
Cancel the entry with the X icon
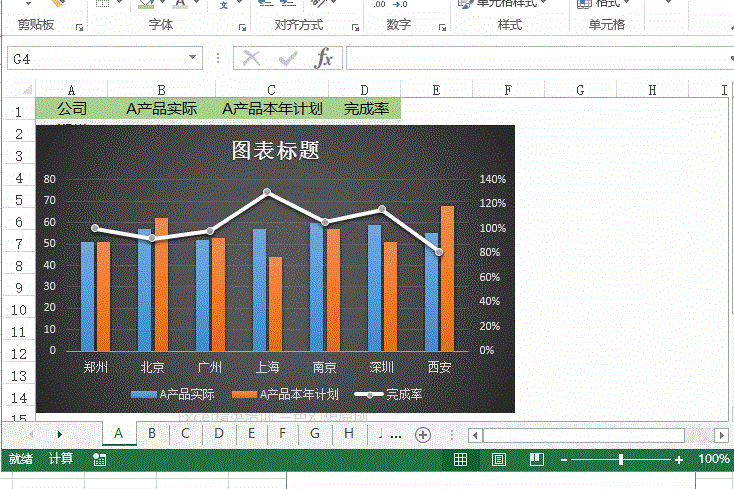[251, 58]
